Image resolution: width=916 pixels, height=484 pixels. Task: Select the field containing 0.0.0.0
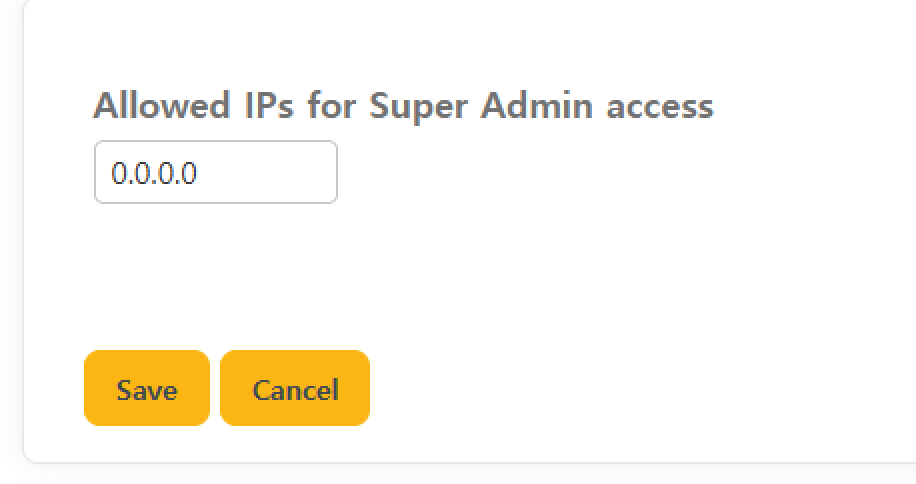click(x=216, y=173)
